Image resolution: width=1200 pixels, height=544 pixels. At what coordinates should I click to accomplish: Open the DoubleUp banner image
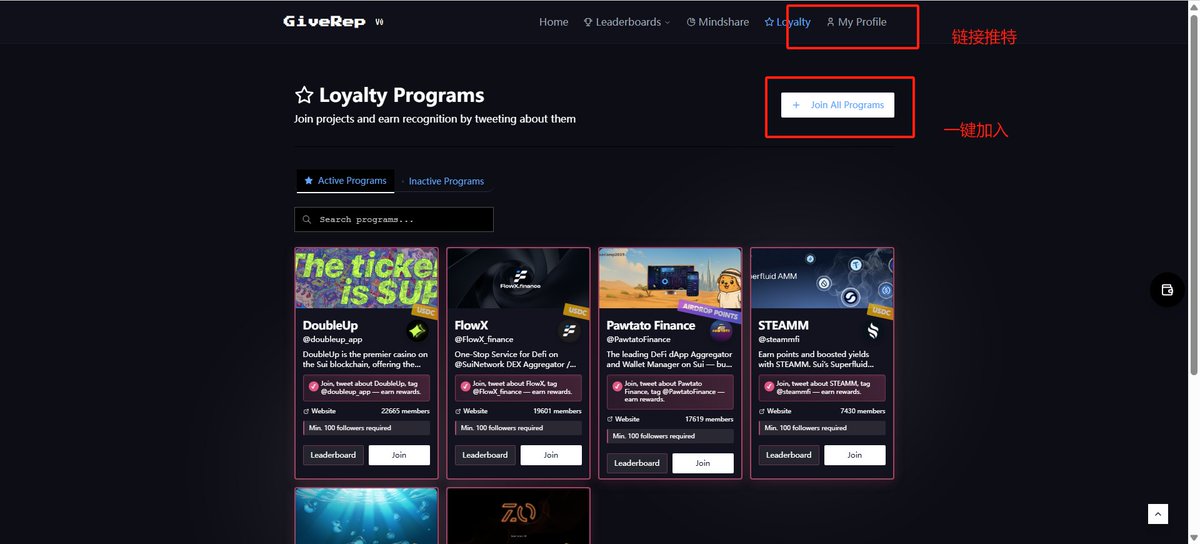(x=366, y=278)
